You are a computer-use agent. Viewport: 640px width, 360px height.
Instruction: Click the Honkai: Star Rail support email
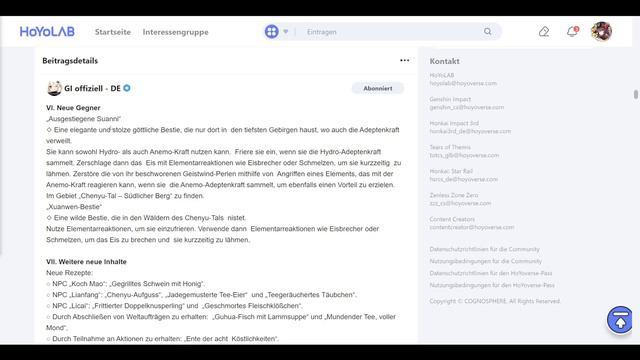(464, 179)
